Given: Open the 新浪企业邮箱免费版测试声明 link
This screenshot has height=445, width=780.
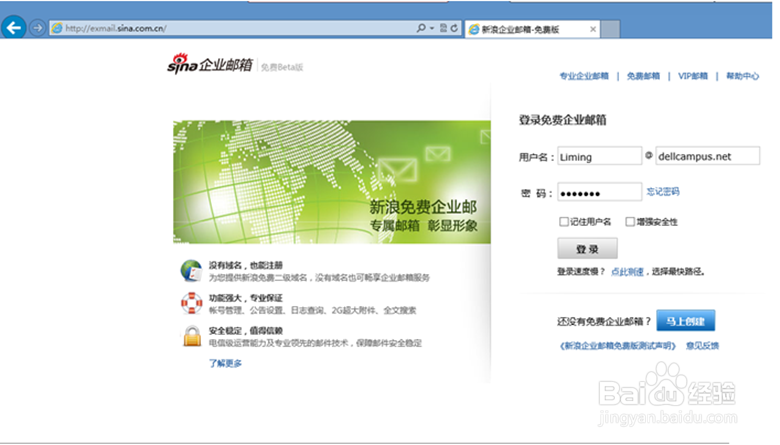Looking at the screenshot, I should (617, 346).
